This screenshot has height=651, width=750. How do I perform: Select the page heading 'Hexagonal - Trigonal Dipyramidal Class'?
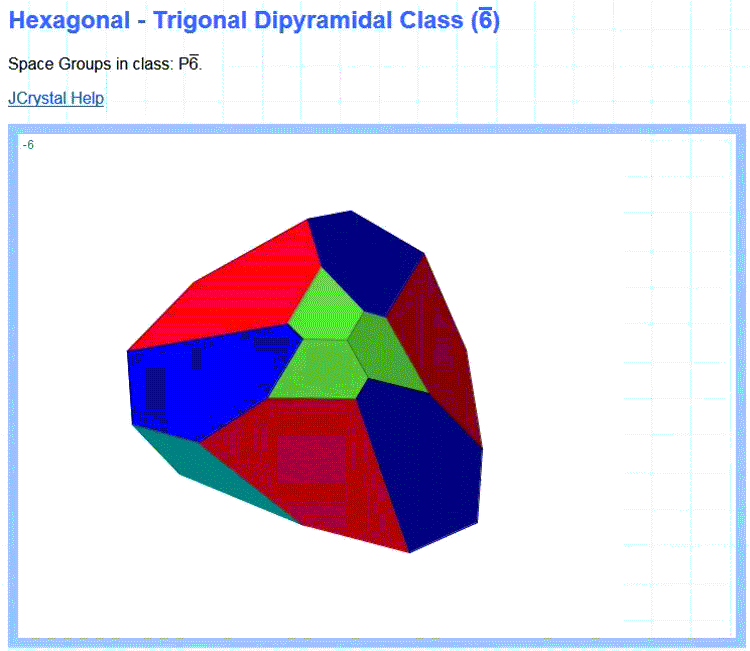click(x=254, y=21)
